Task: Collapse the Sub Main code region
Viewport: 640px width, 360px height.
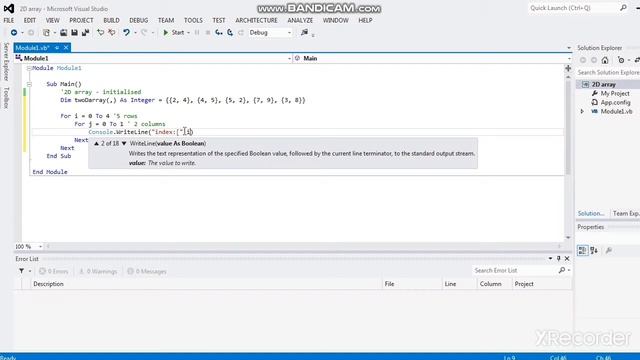Action: click(29, 84)
